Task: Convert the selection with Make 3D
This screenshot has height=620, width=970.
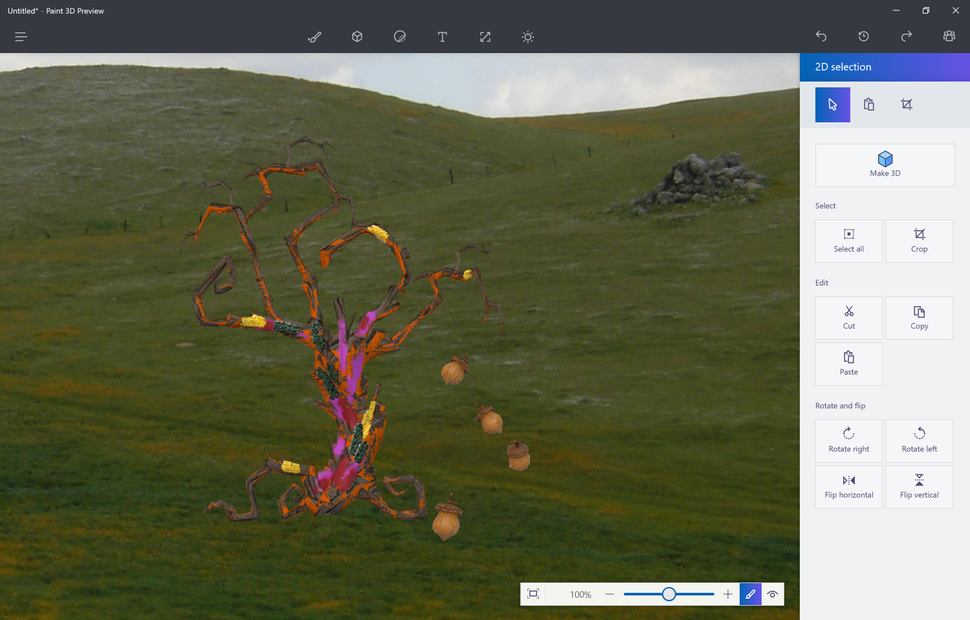Action: tap(884, 165)
